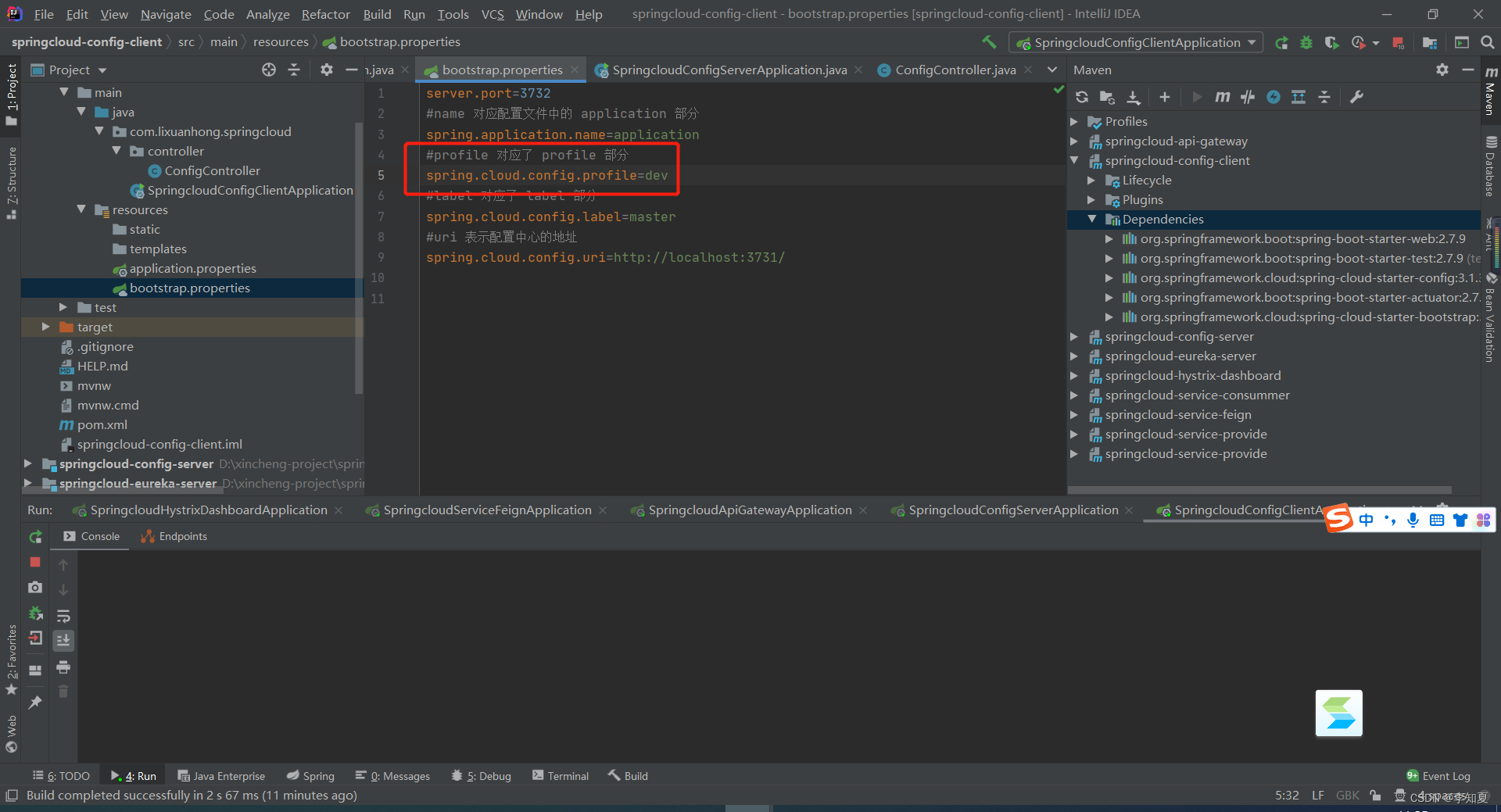Add a Maven project with plus icon

point(1165,97)
